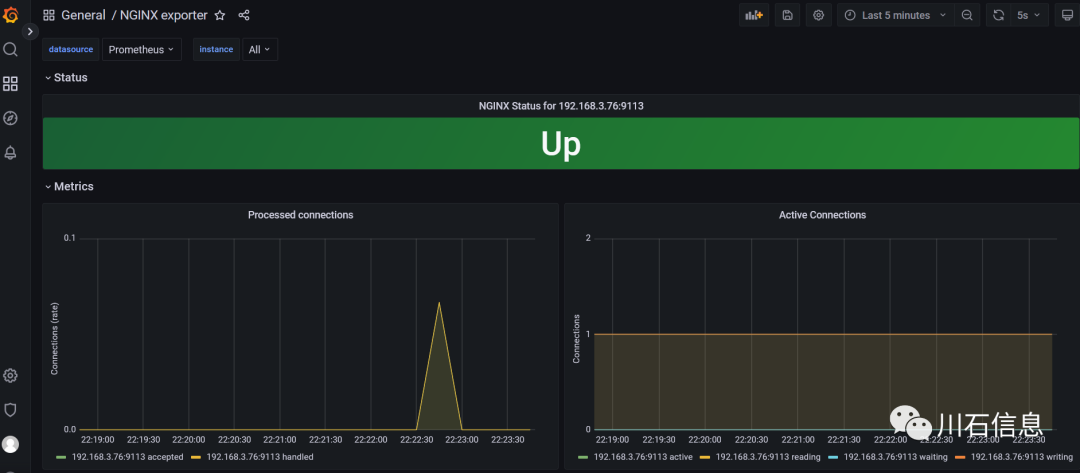
Task: Toggle the reading series in legend
Action: [x=768, y=456]
